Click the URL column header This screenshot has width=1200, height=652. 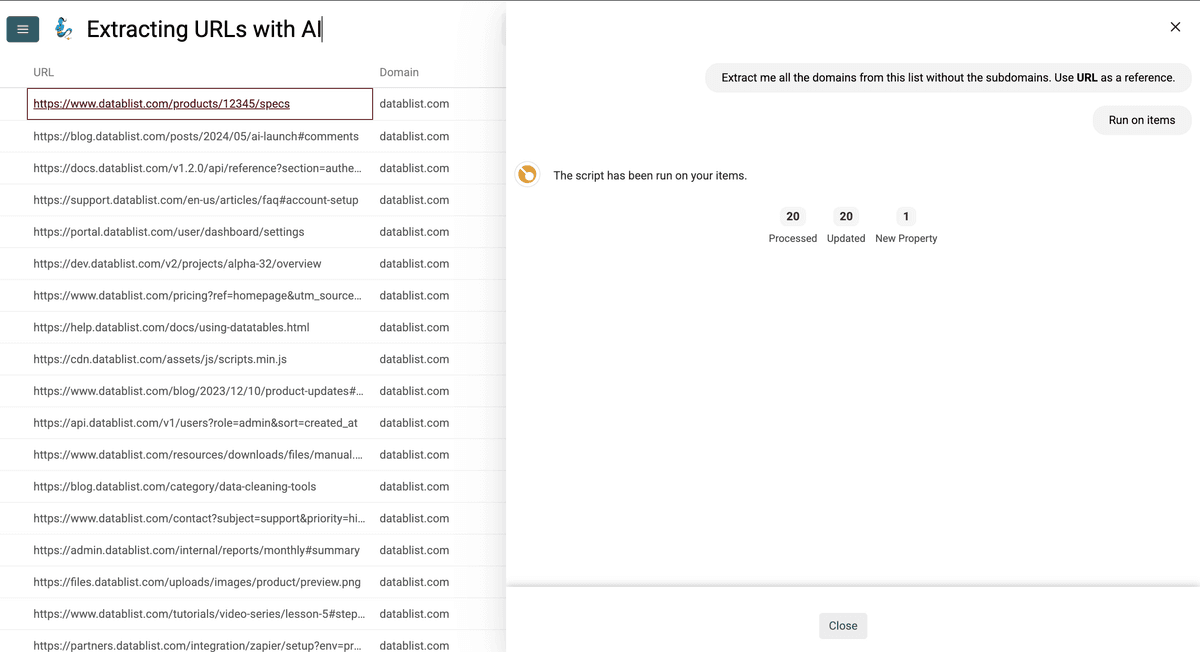pyautogui.click(x=44, y=72)
